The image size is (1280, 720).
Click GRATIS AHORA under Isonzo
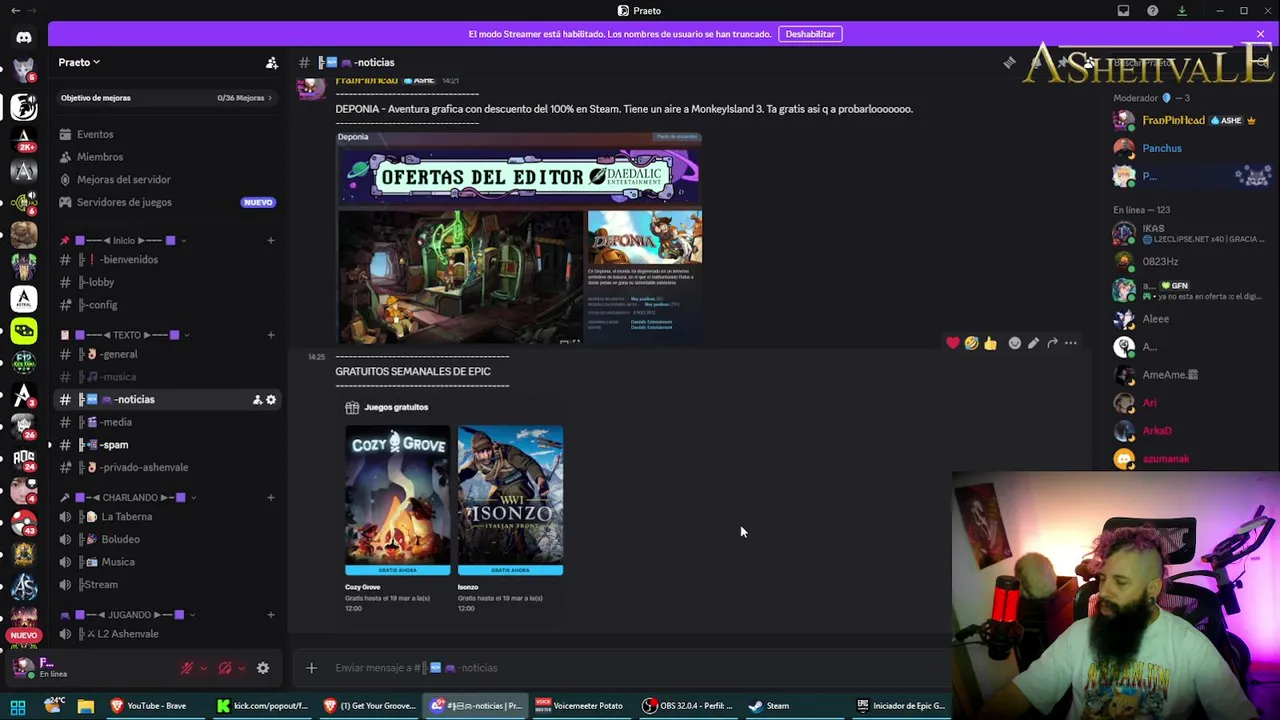point(510,570)
